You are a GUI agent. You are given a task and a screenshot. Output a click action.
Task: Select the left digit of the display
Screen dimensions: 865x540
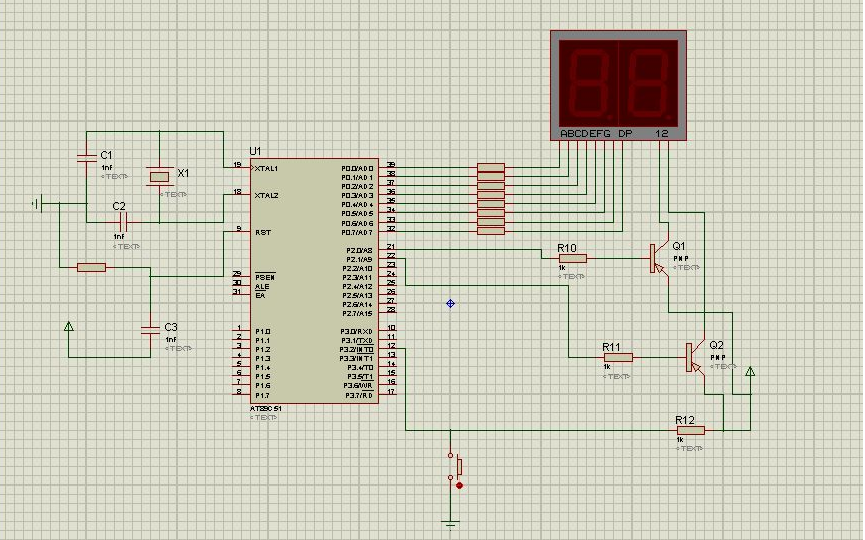[x=589, y=84]
